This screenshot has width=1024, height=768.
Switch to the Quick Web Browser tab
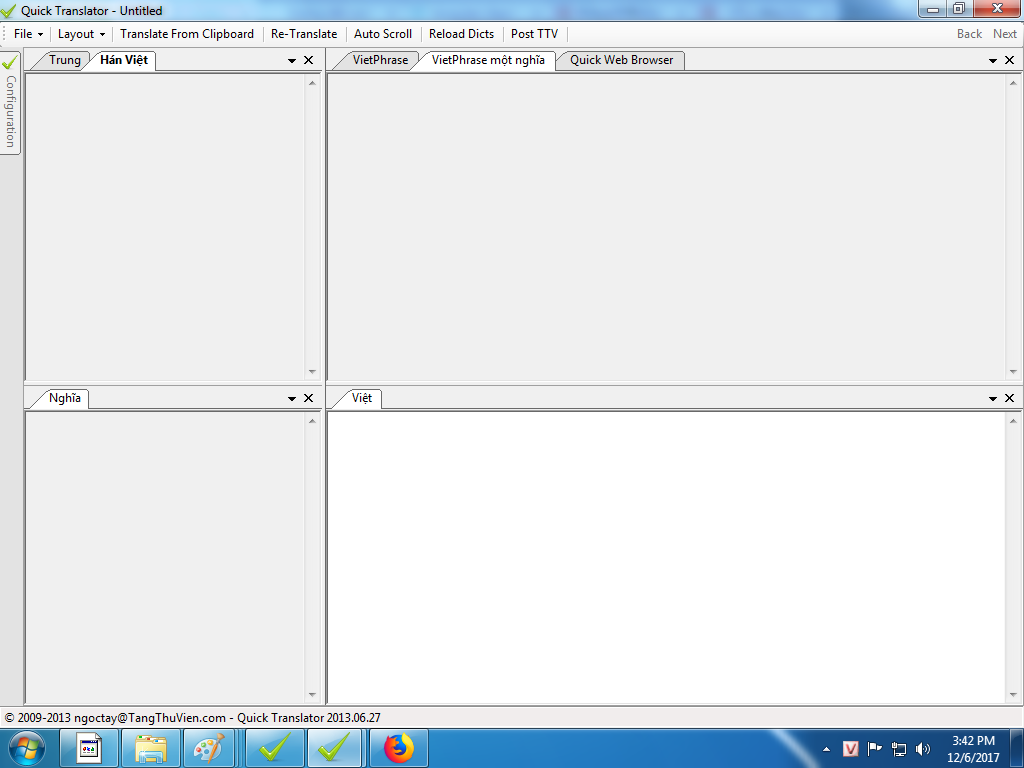621,60
